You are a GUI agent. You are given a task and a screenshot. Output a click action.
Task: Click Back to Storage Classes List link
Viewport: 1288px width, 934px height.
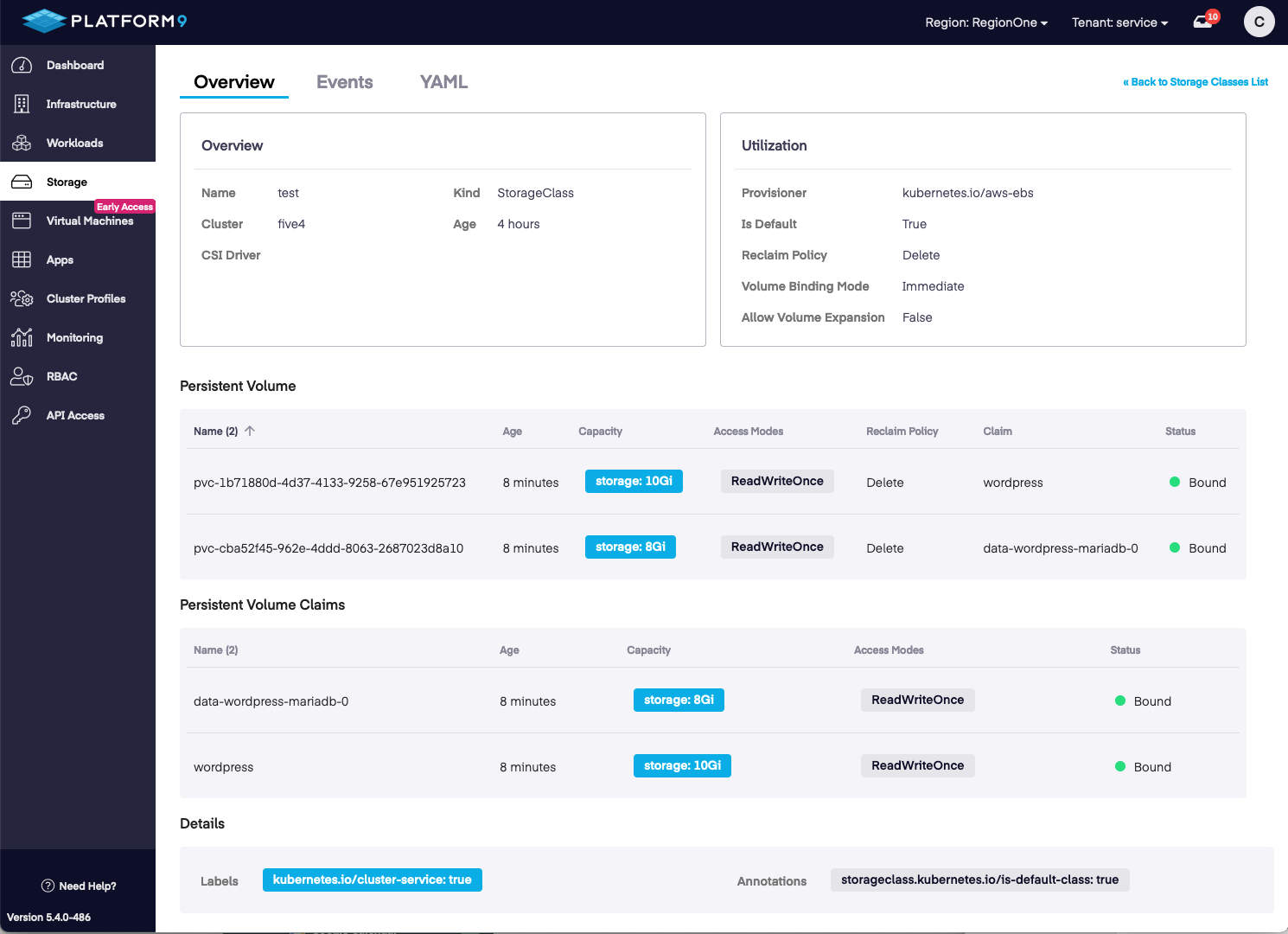pos(1196,82)
